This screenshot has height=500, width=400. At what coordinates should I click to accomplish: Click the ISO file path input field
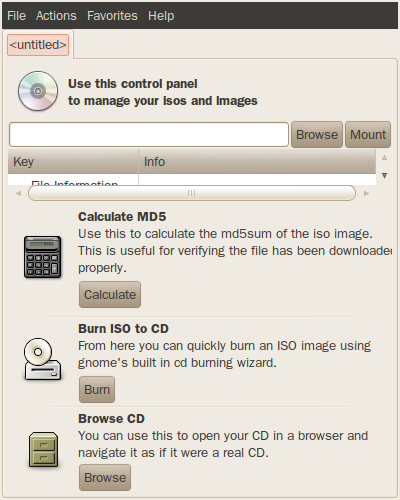[x=149, y=135]
